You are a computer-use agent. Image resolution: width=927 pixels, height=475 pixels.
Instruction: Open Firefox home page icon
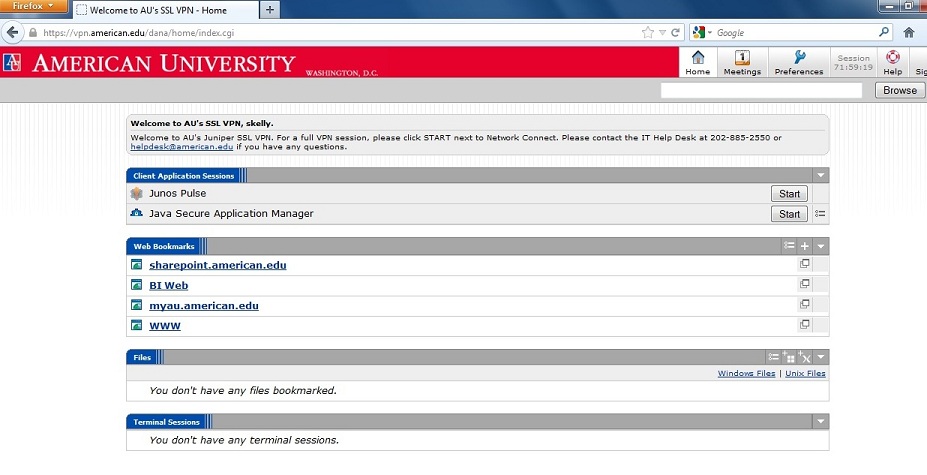tap(909, 33)
